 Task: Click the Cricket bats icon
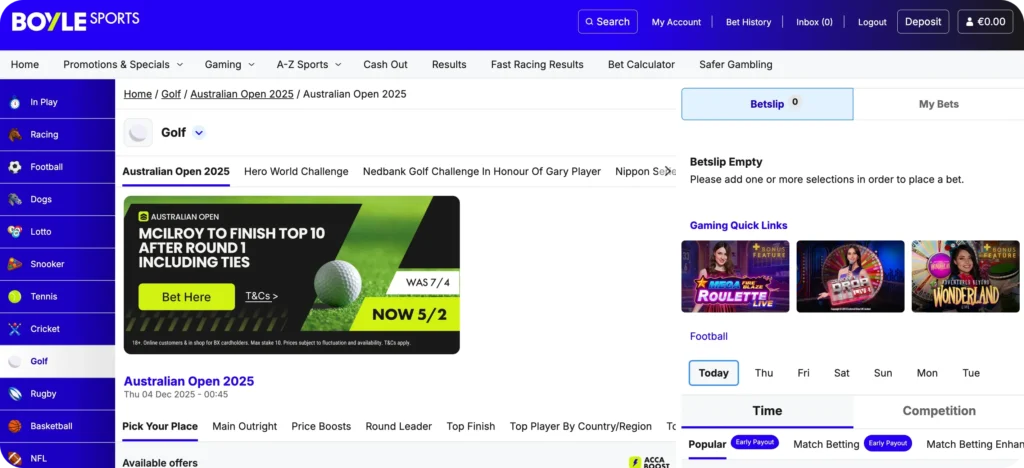[14, 329]
